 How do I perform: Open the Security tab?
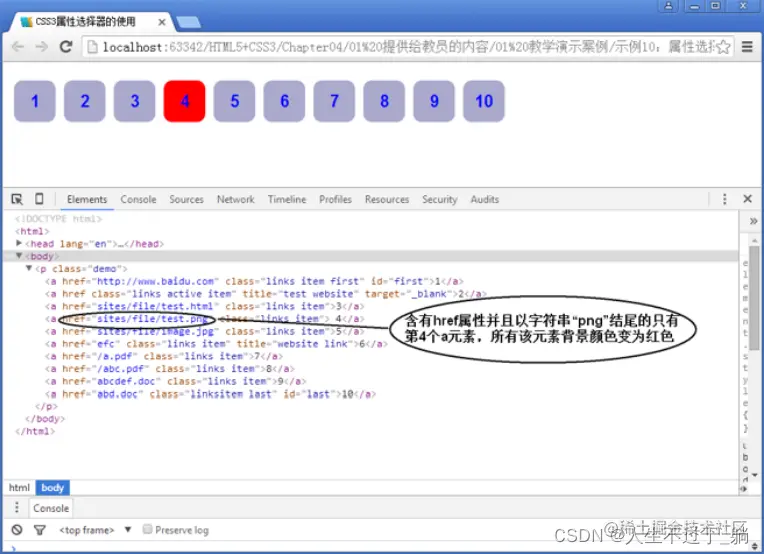pos(439,199)
